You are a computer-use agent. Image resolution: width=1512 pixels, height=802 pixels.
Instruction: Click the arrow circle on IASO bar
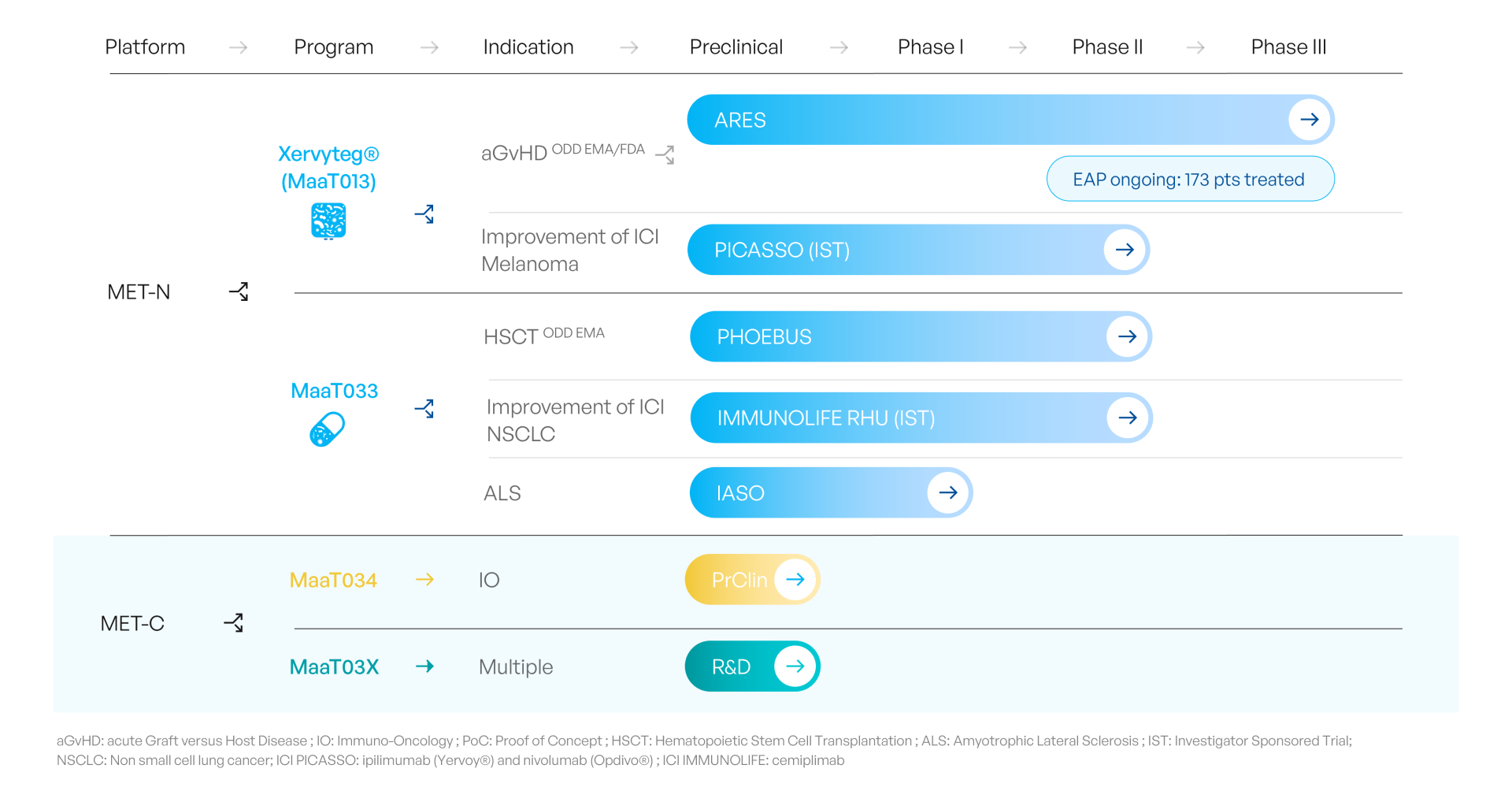click(948, 492)
